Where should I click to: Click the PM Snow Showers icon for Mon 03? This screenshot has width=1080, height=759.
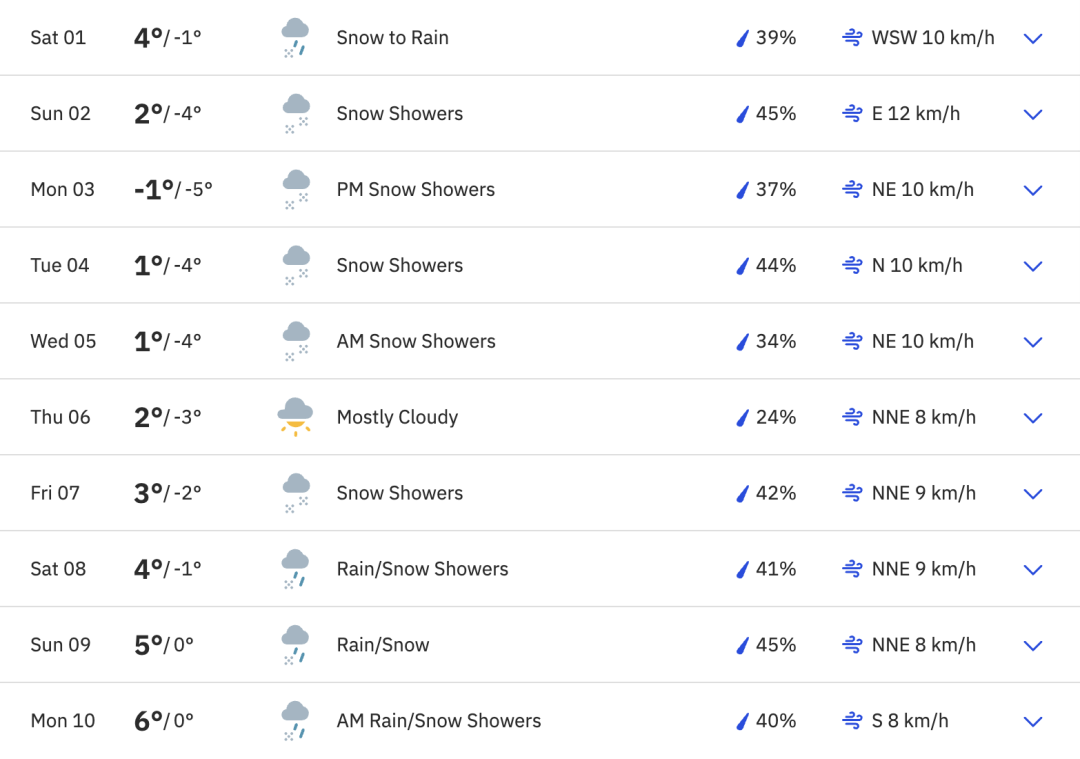point(295,189)
